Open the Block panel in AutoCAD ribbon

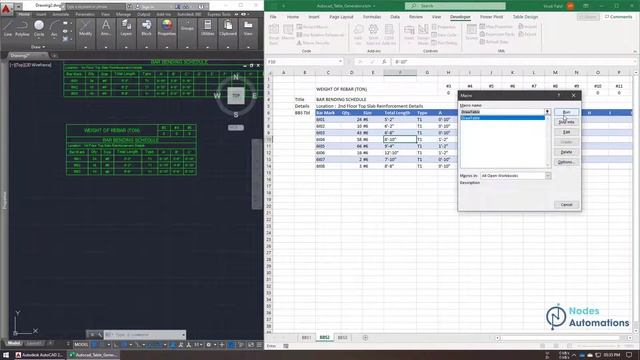click(147, 29)
